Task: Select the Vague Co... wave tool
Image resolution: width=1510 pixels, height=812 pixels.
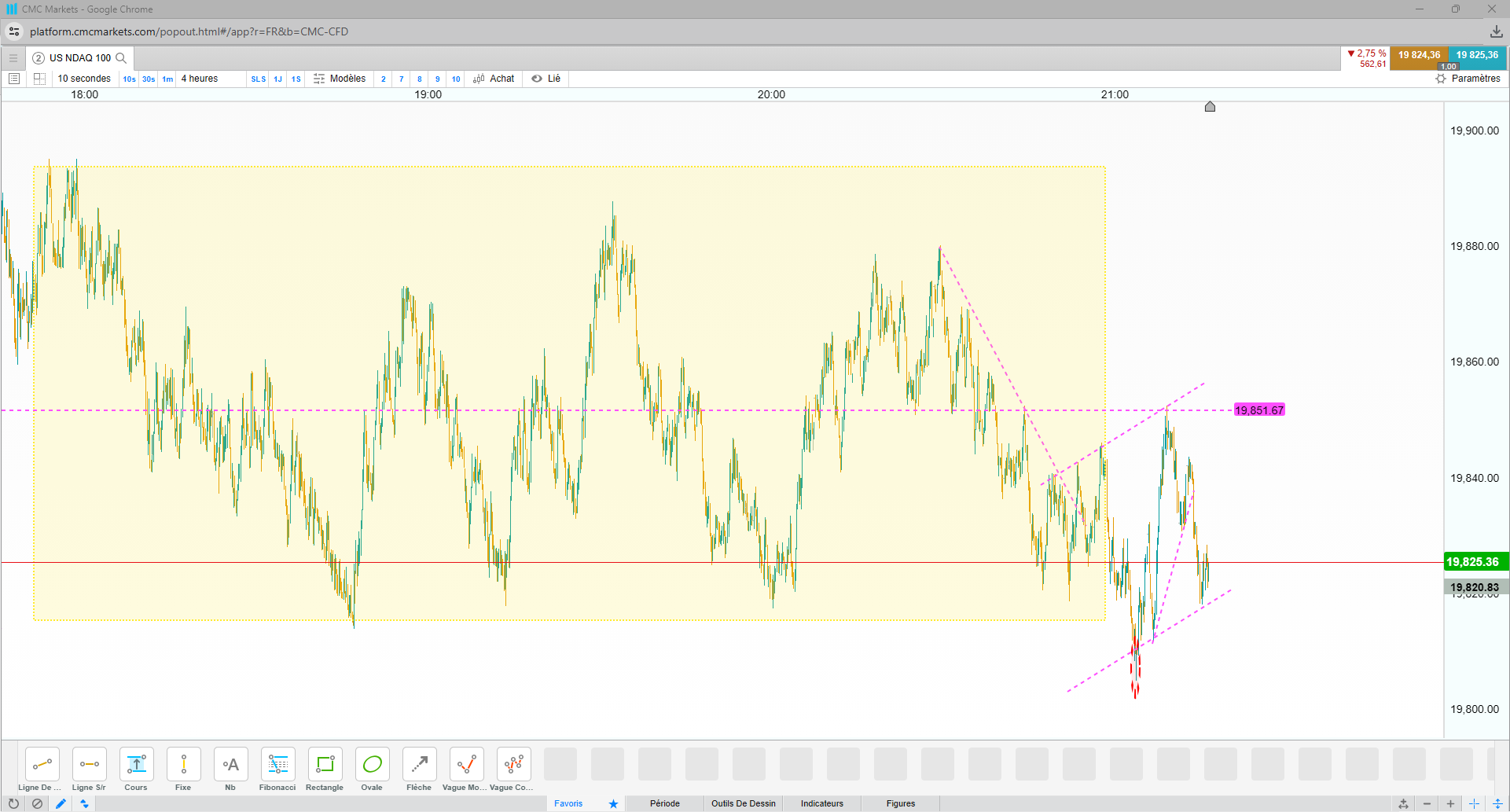Action: click(x=514, y=764)
